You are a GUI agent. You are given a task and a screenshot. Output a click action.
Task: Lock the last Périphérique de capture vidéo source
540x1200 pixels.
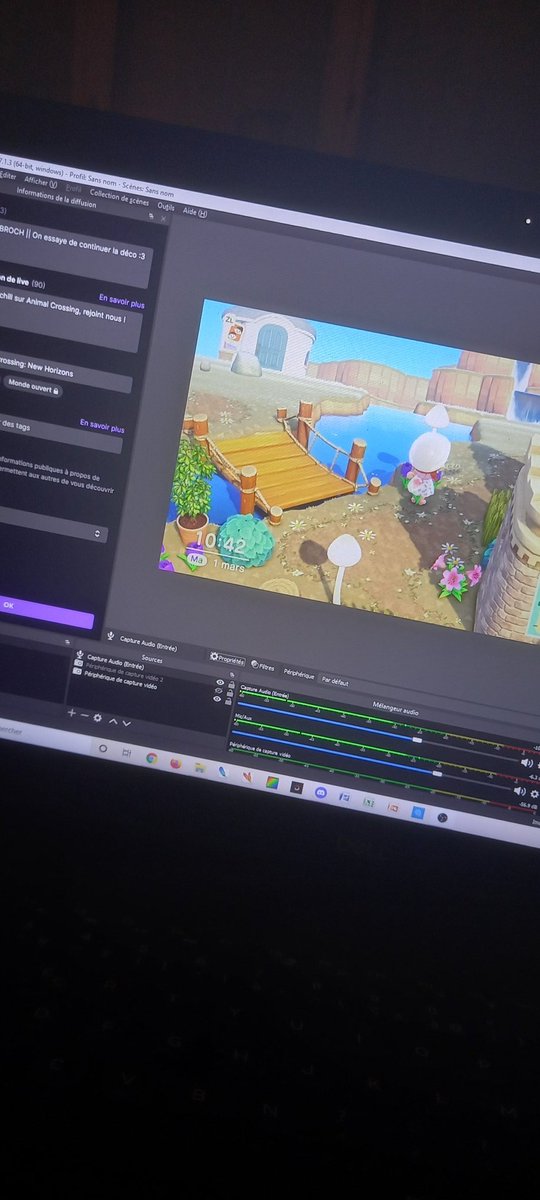point(229,701)
